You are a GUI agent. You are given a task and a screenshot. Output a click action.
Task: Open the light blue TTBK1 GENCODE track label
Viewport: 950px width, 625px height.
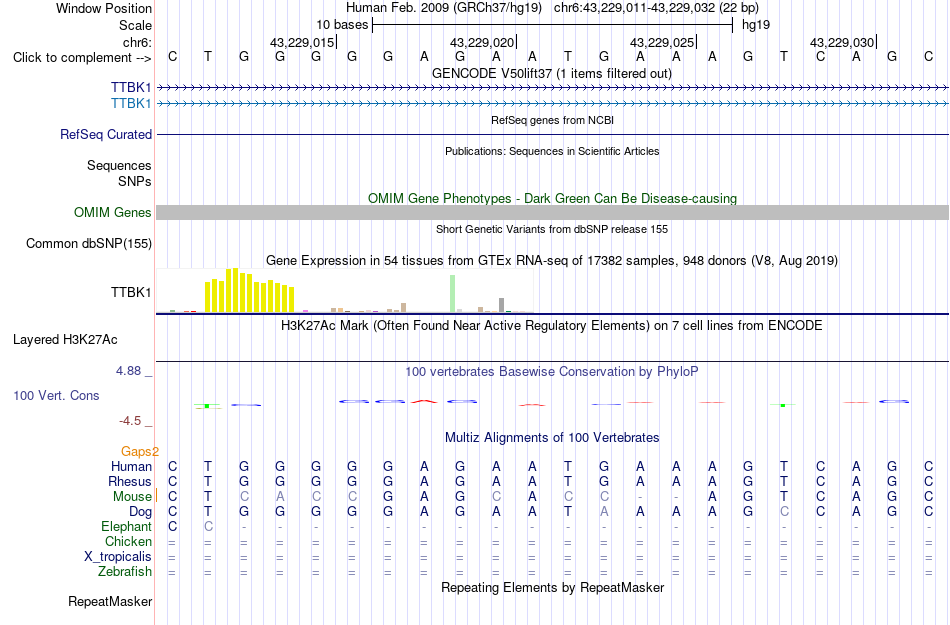(x=131, y=104)
